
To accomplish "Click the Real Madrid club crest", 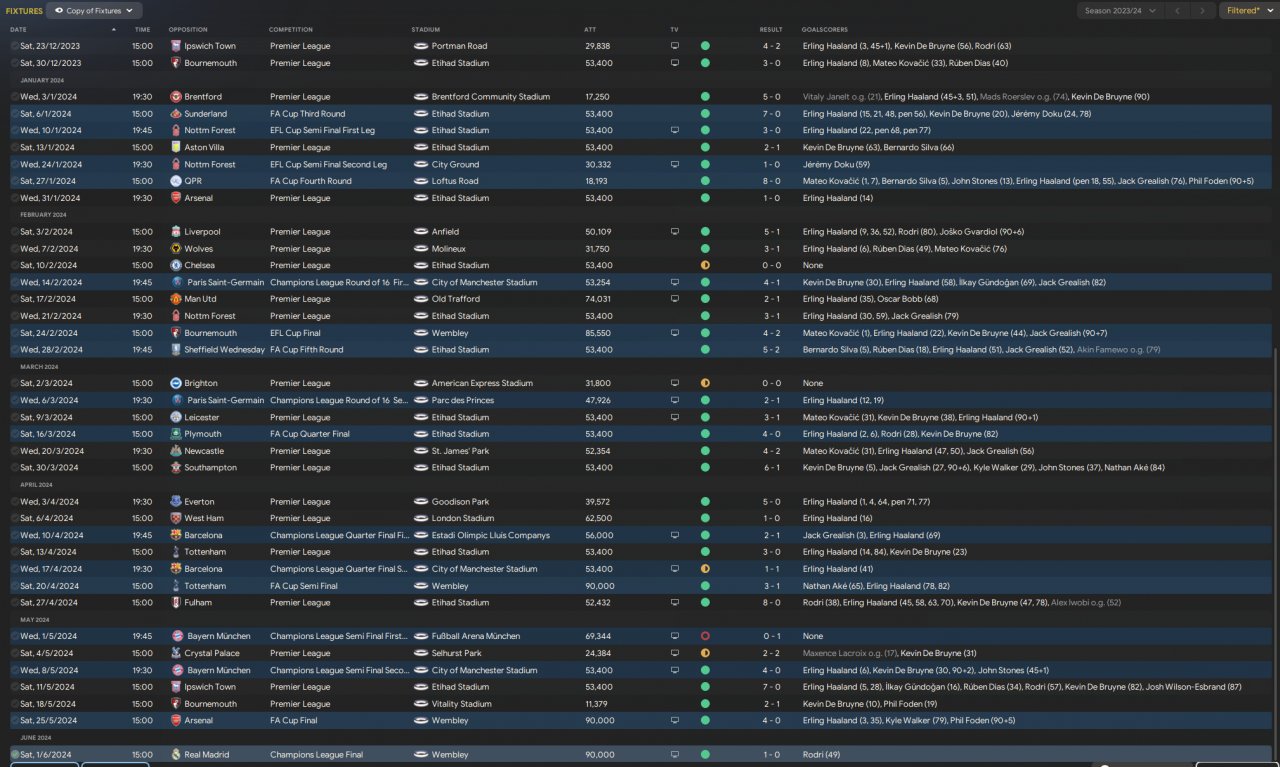I will tap(176, 755).
